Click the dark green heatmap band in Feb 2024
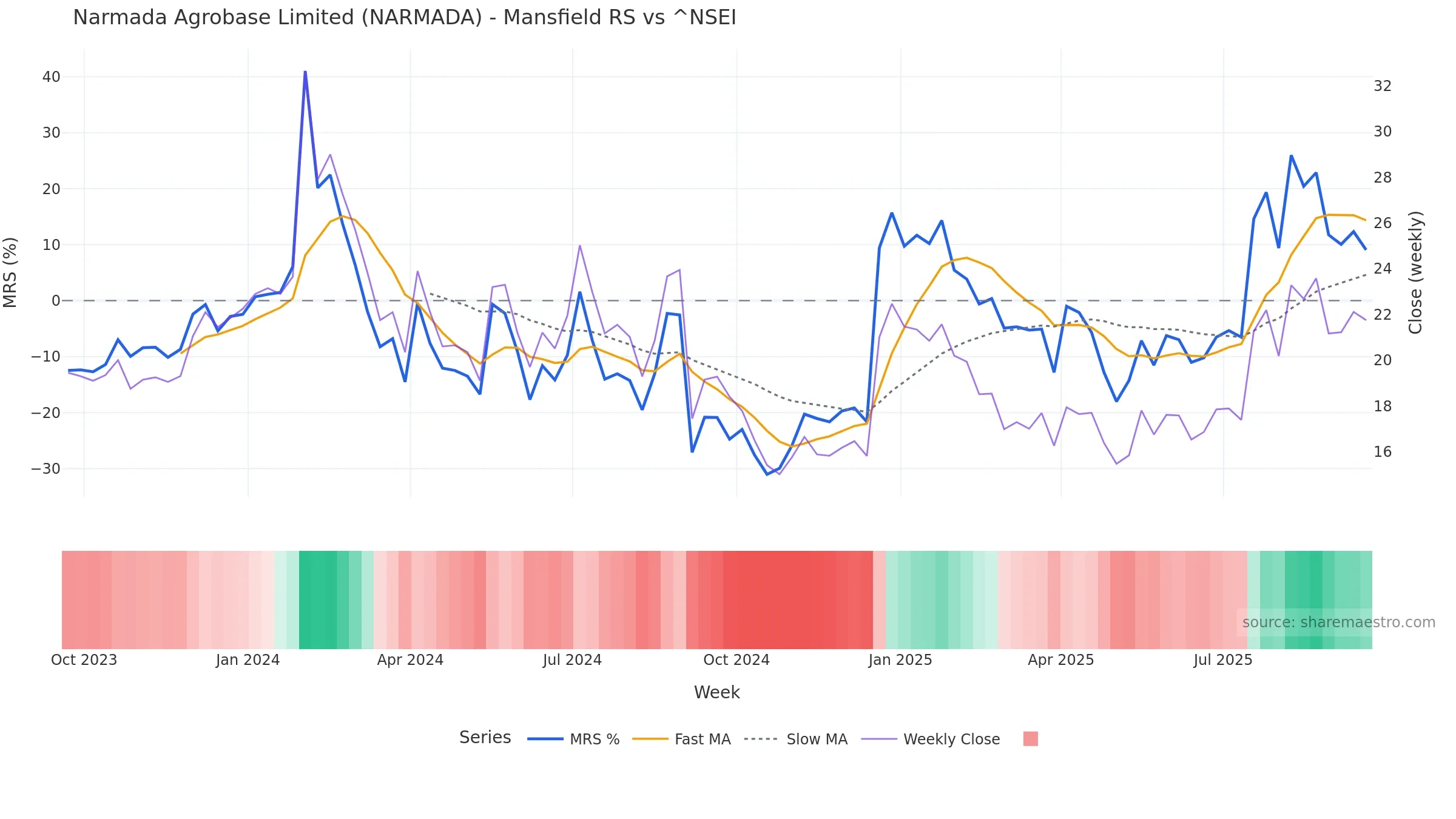 pyautogui.click(x=318, y=600)
